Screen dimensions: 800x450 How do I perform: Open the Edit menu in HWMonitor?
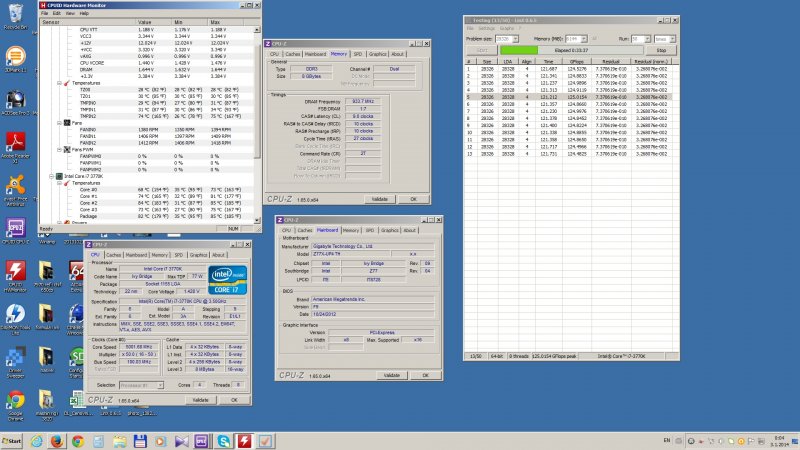57,13
